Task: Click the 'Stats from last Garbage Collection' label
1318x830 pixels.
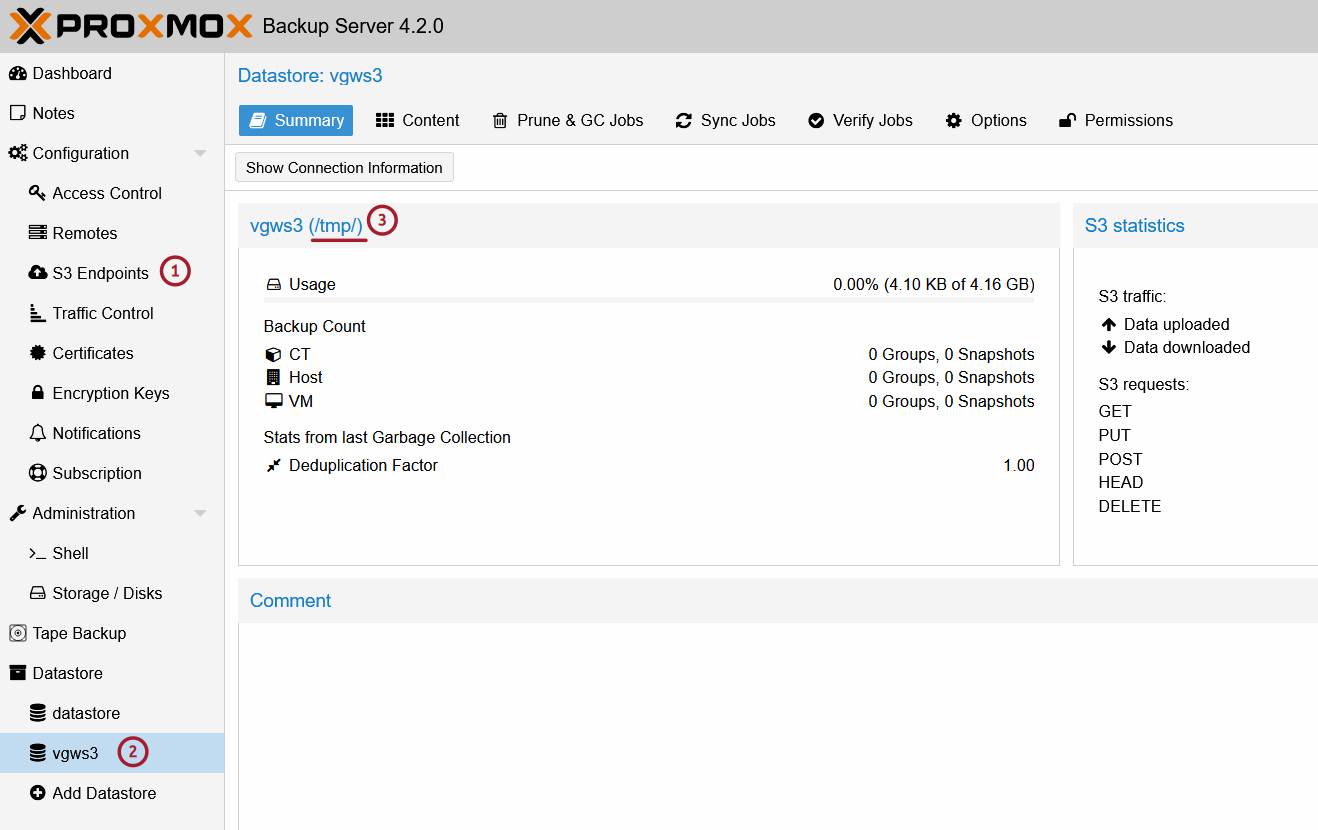Action: pyautogui.click(x=387, y=437)
